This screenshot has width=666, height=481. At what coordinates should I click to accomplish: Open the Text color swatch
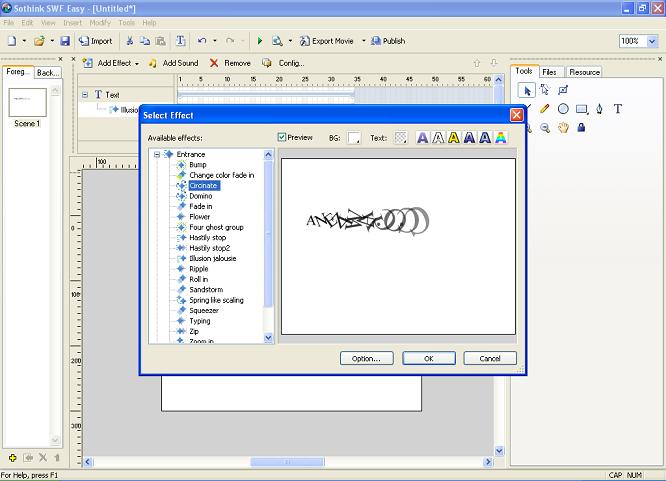(x=401, y=138)
